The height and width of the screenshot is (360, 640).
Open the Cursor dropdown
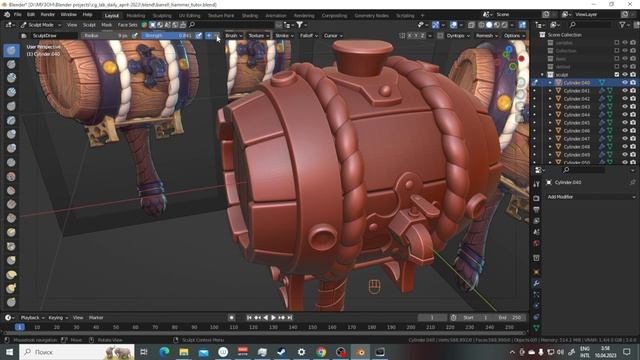coord(333,36)
